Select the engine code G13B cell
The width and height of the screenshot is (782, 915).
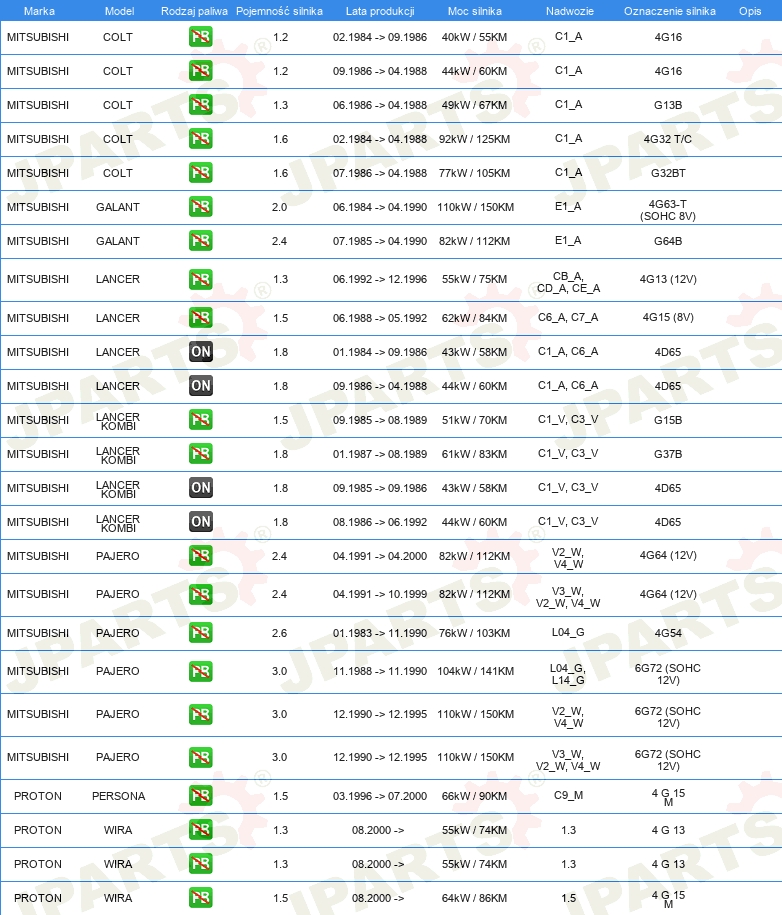point(668,105)
